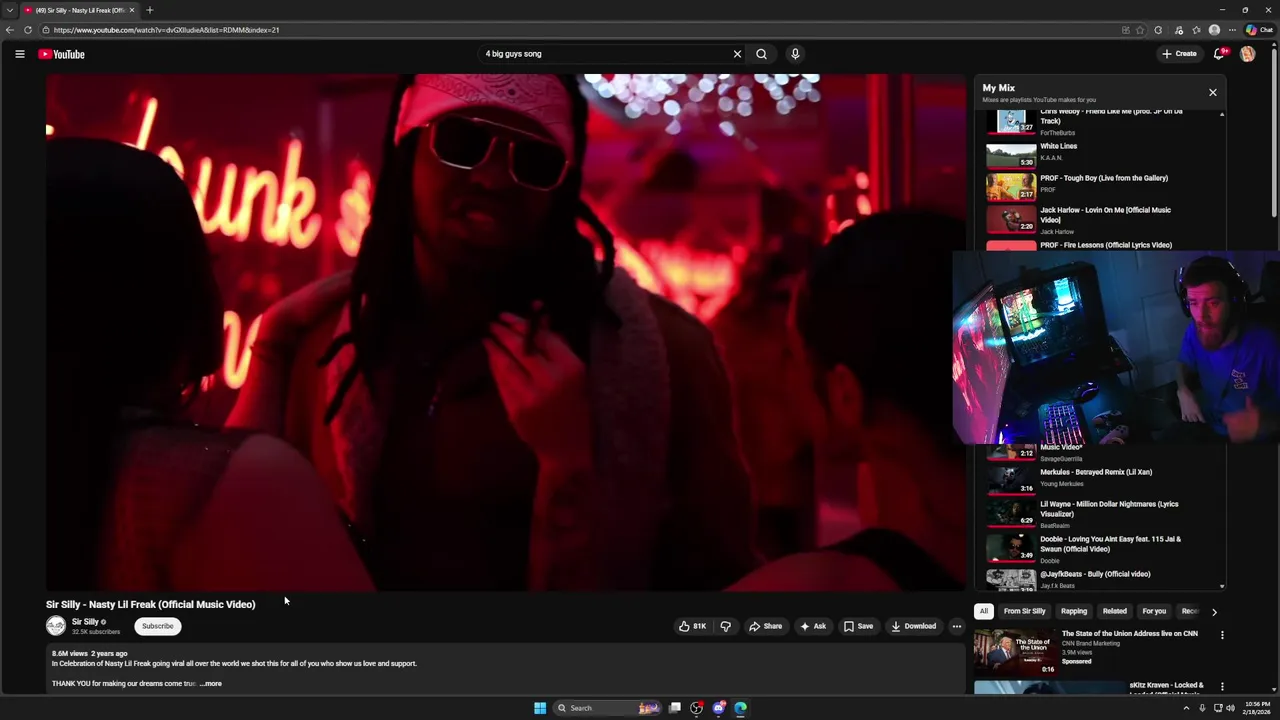Open the Create button
This screenshot has height=720, width=1280.
[1179, 54]
